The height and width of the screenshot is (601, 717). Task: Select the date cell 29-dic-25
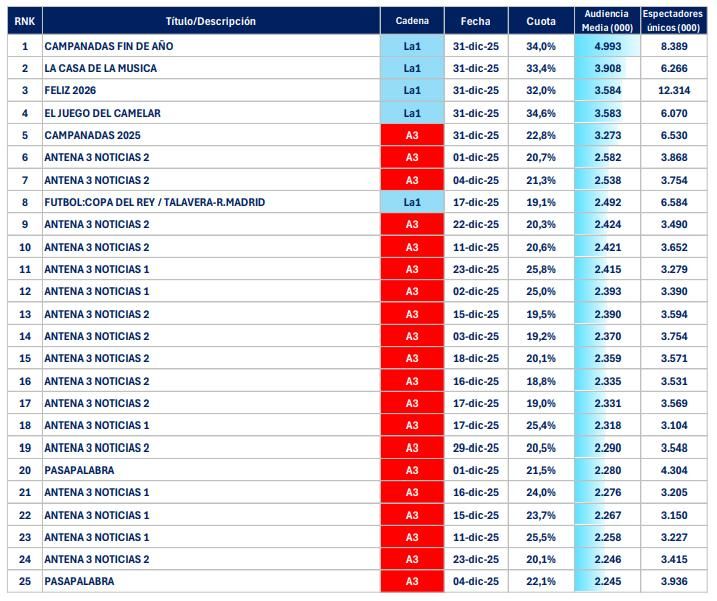click(x=475, y=447)
